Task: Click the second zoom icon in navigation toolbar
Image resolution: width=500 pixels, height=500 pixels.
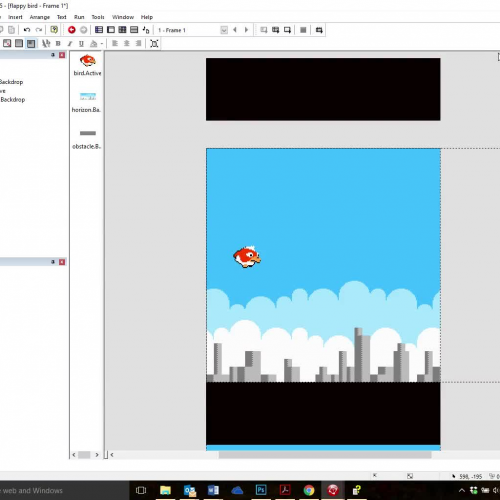Action: 275,30
